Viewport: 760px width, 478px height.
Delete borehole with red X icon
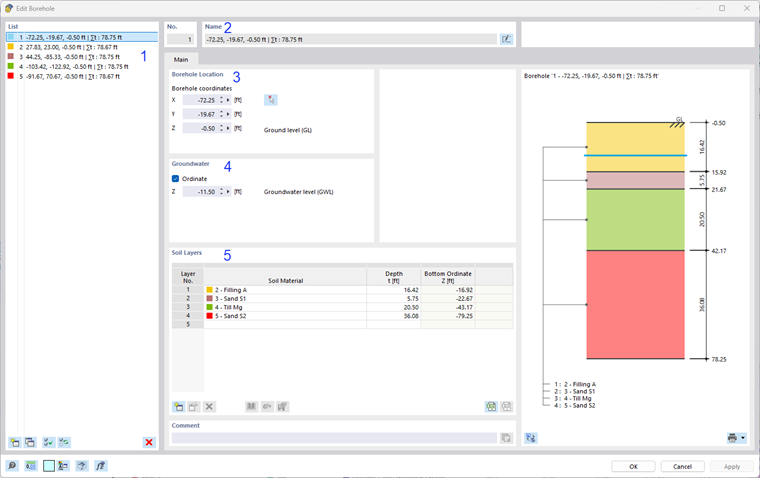(x=149, y=442)
